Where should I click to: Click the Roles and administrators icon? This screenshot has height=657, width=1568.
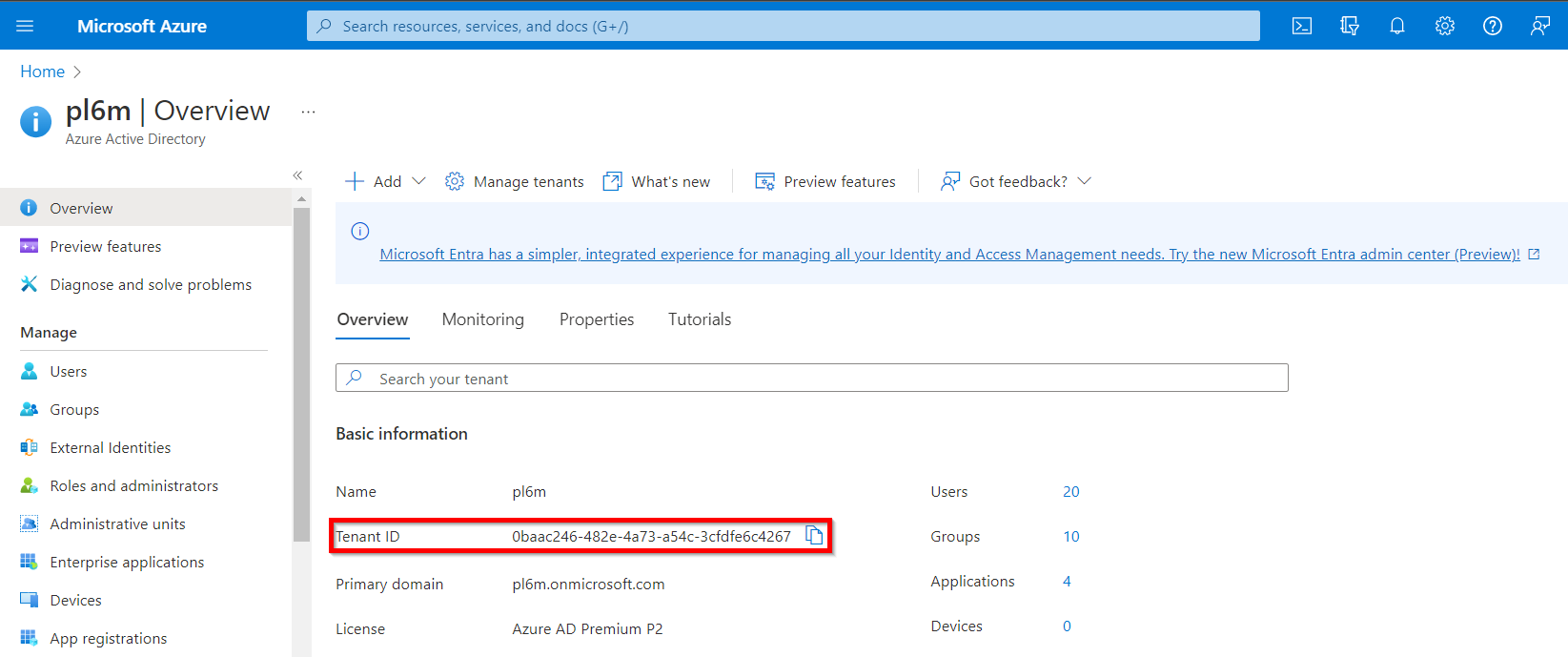click(30, 485)
